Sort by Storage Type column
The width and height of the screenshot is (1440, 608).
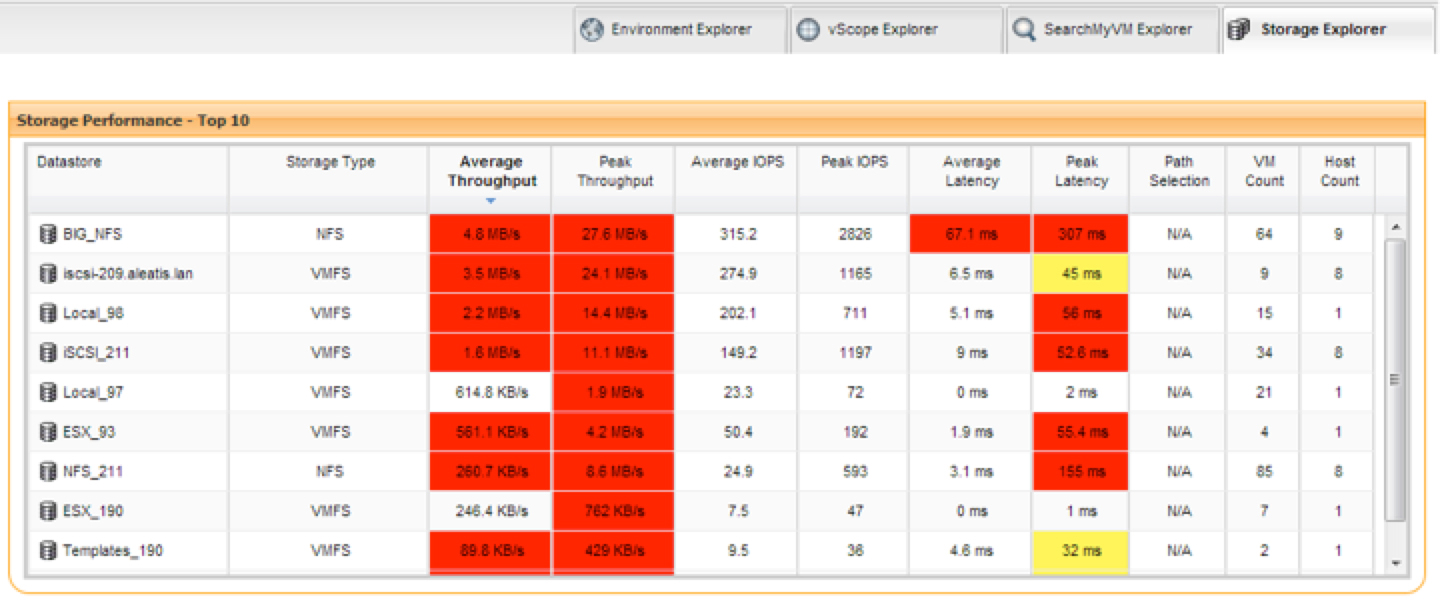point(330,178)
